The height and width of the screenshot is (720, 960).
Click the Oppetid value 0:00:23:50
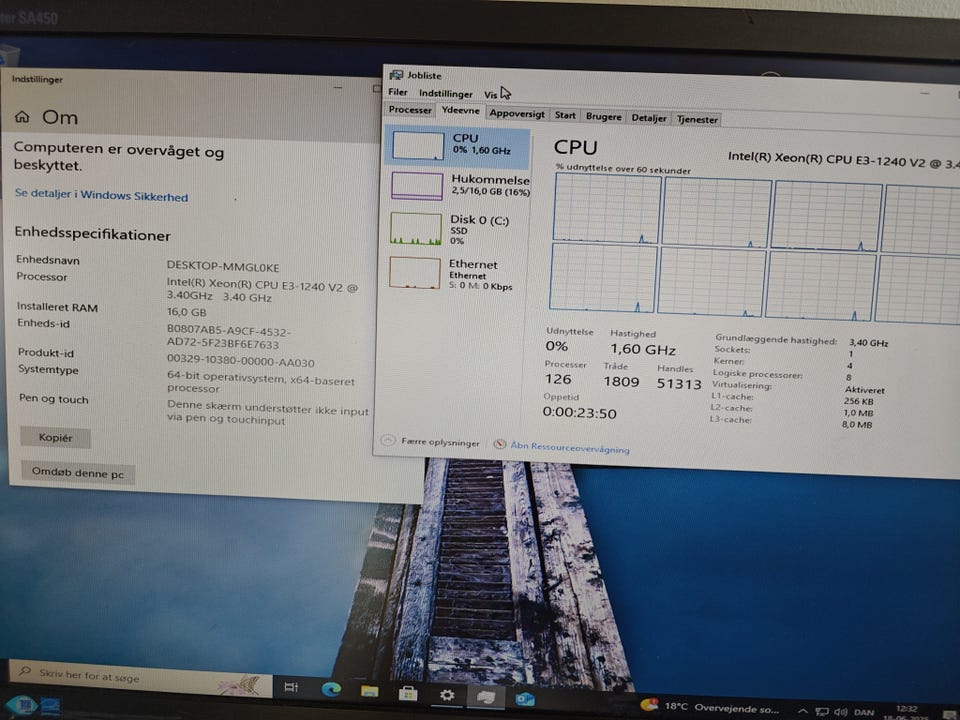pyautogui.click(x=579, y=413)
